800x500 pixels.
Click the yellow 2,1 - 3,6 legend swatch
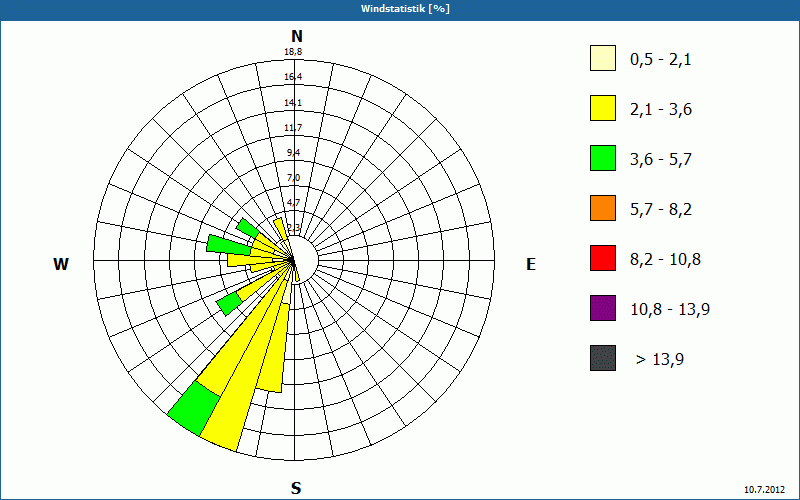tap(603, 108)
